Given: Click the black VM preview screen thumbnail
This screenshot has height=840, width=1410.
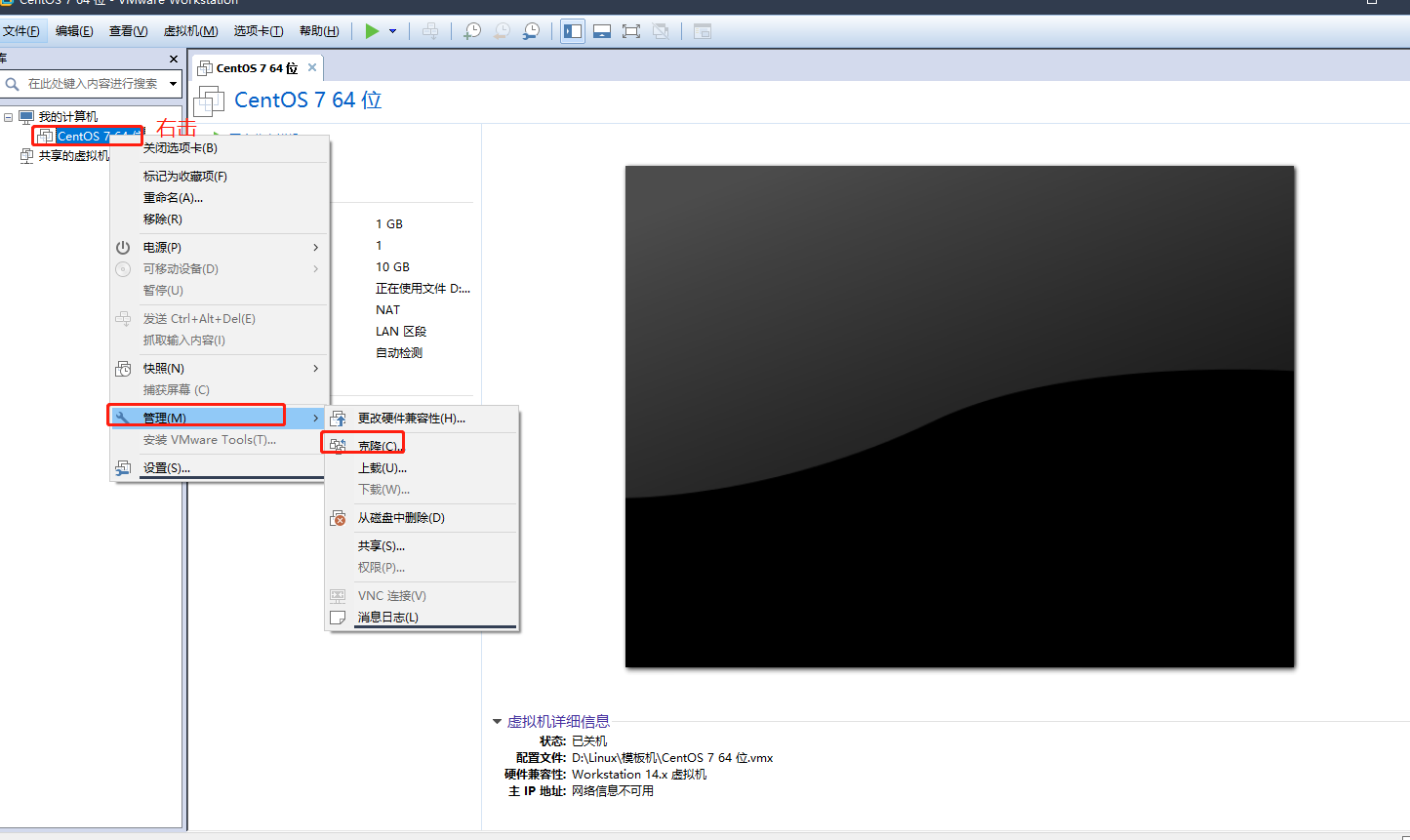Looking at the screenshot, I should point(959,417).
